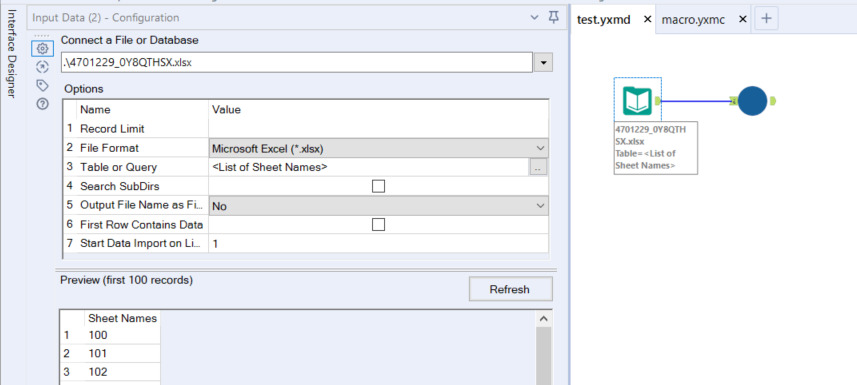Open the annotation tag icon
Image resolution: width=857 pixels, height=385 pixels.
tap(42, 85)
